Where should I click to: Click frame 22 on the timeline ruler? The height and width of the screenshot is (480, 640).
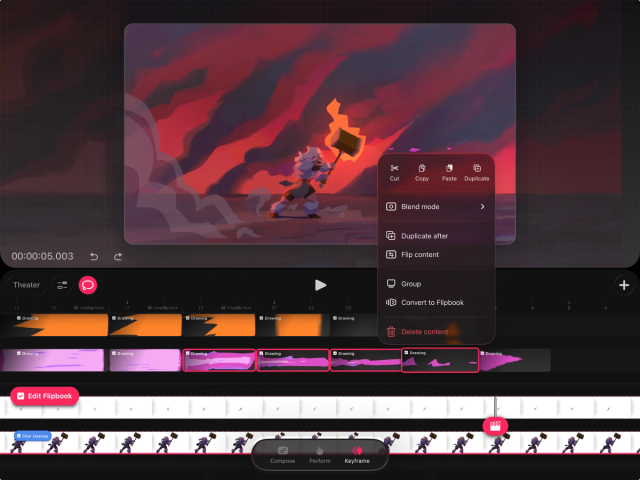pyautogui.click(x=311, y=307)
